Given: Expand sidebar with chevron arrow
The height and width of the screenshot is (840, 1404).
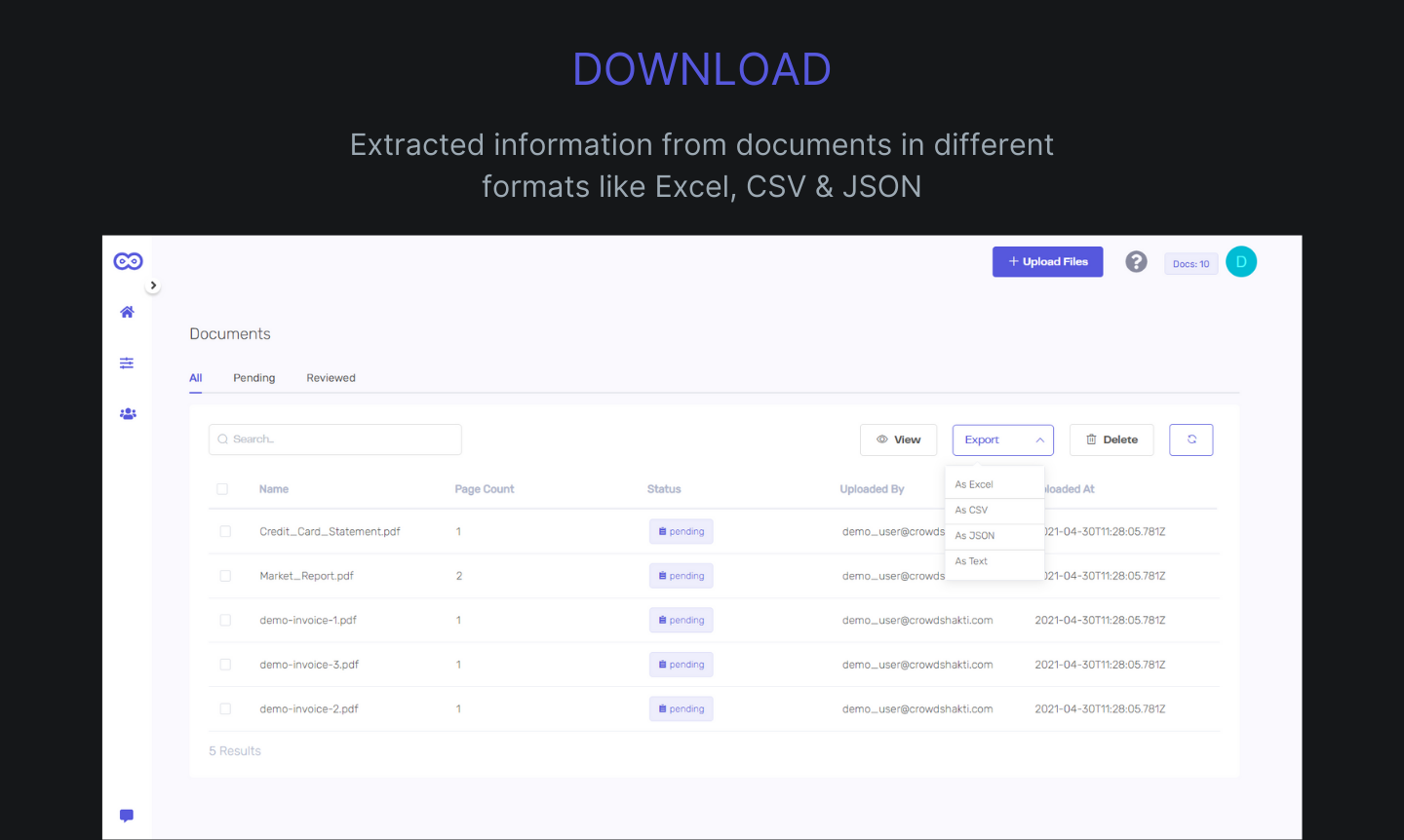Looking at the screenshot, I should point(153,286).
